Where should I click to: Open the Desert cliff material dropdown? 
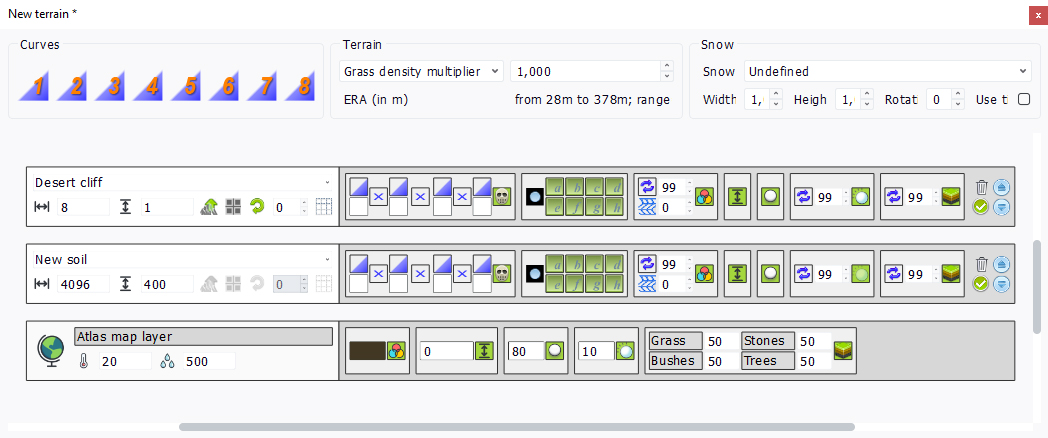pyautogui.click(x=182, y=182)
